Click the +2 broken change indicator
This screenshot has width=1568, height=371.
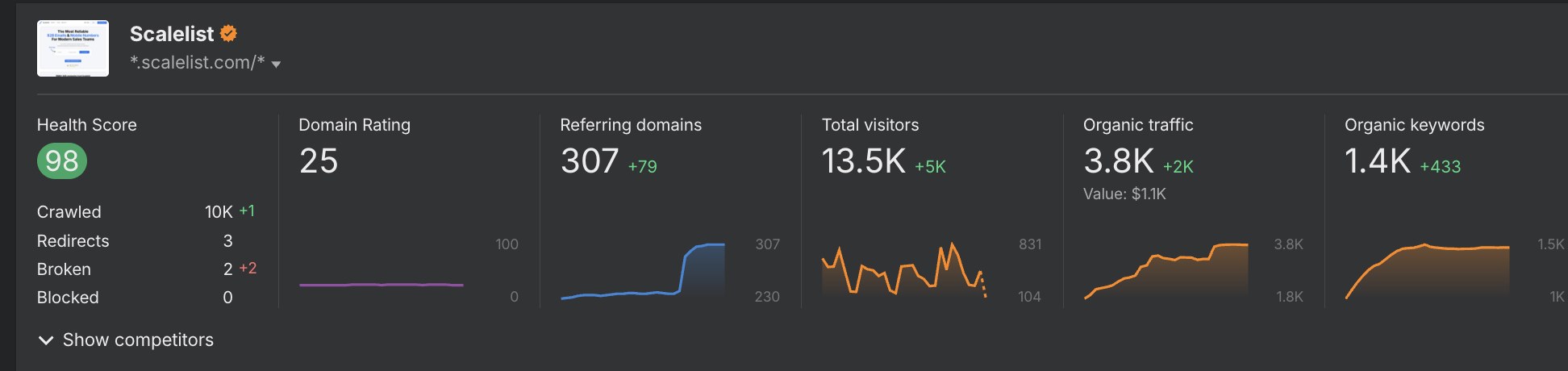click(x=248, y=269)
